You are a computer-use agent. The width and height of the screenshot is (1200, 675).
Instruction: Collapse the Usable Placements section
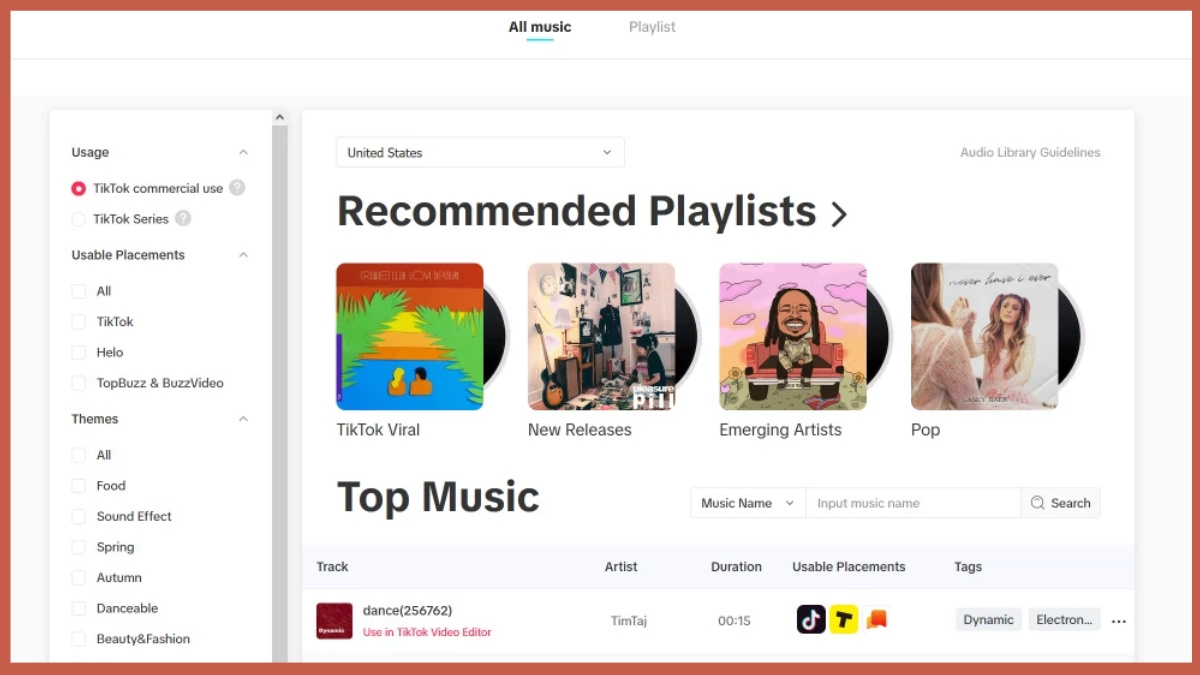[x=243, y=255]
